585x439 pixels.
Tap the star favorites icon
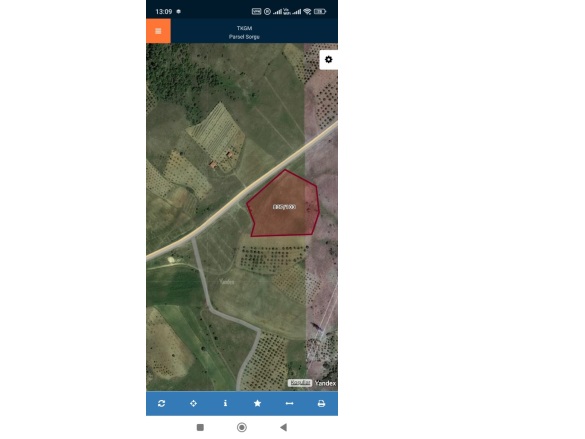[x=257, y=403]
